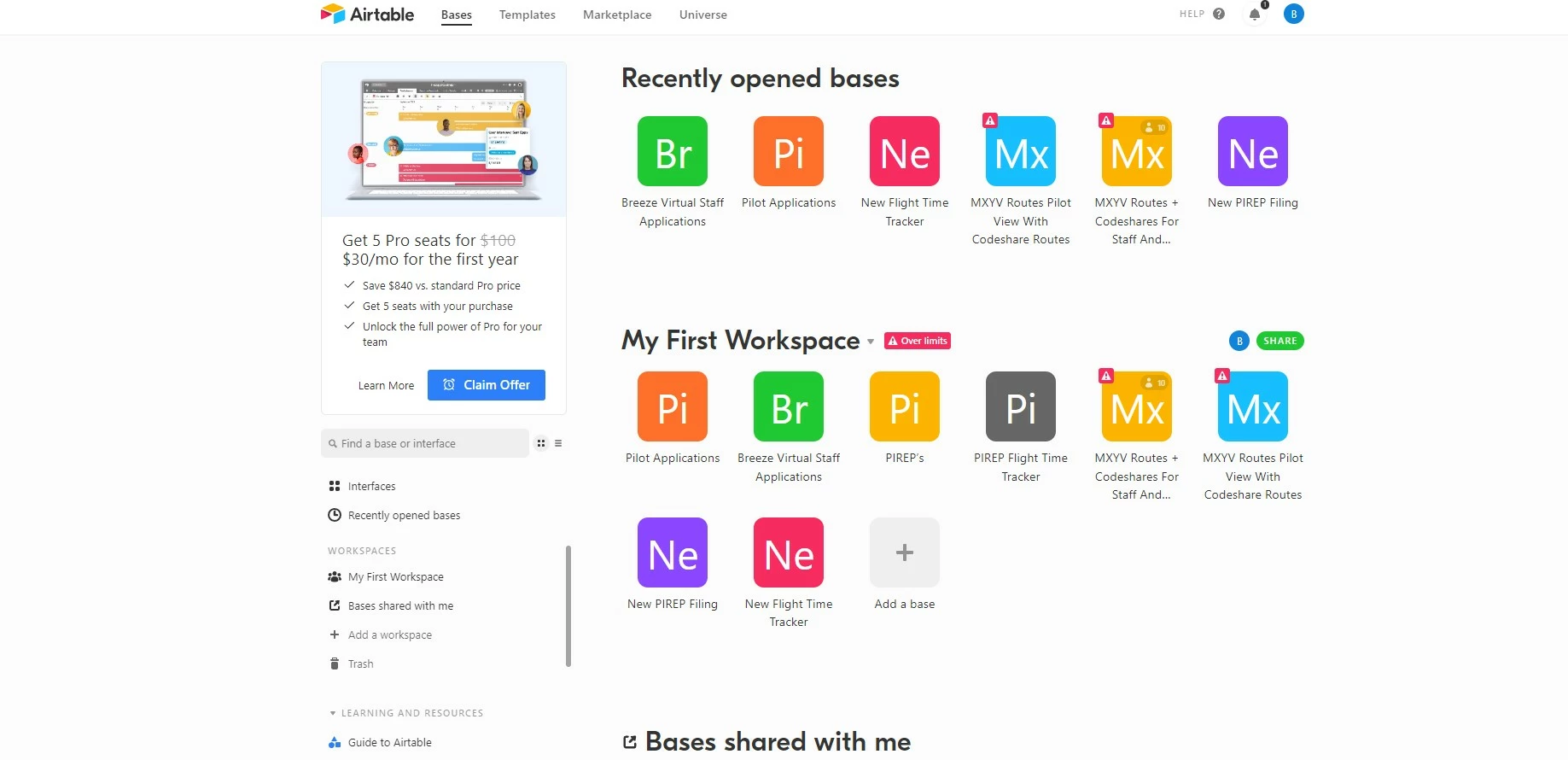1568x760 pixels.
Task: Go to the Marketplace tab
Action: pyautogui.click(x=617, y=15)
